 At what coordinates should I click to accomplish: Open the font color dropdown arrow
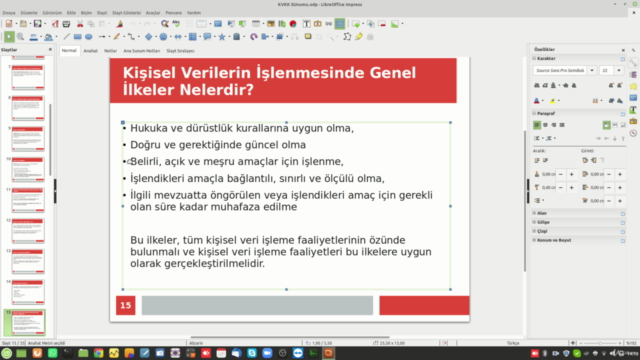point(543,101)
